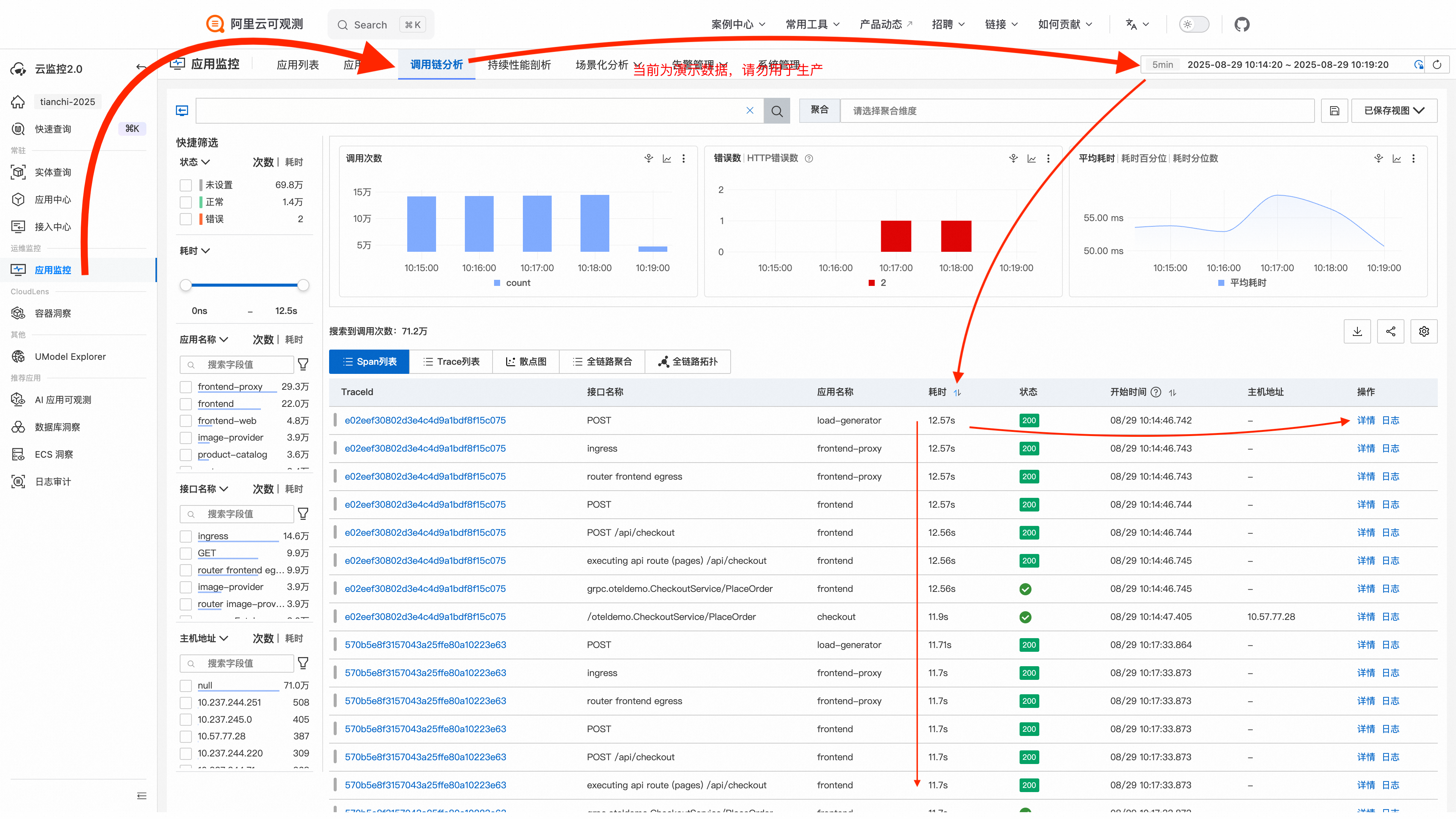Switch to the Trace列表 tab

click(x=451, y=362)
